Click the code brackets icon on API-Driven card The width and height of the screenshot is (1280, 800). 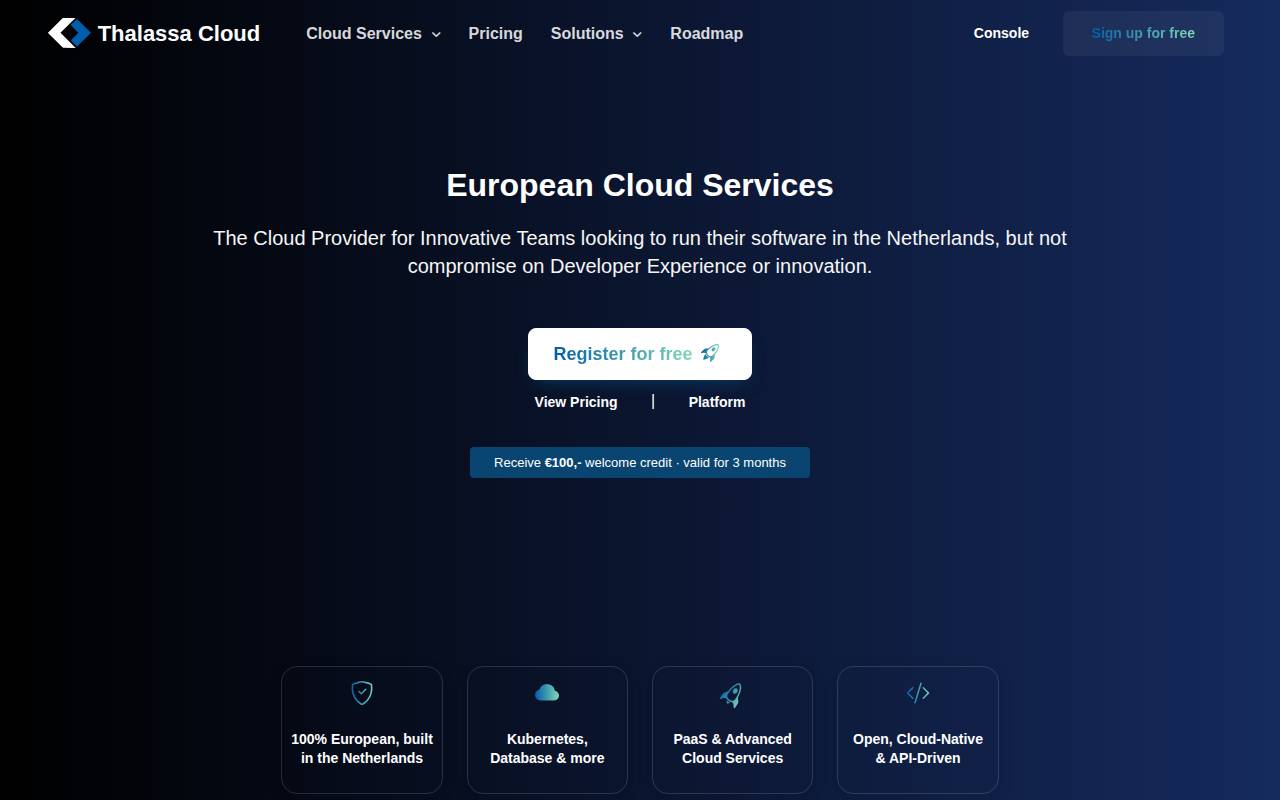point(918,692)
